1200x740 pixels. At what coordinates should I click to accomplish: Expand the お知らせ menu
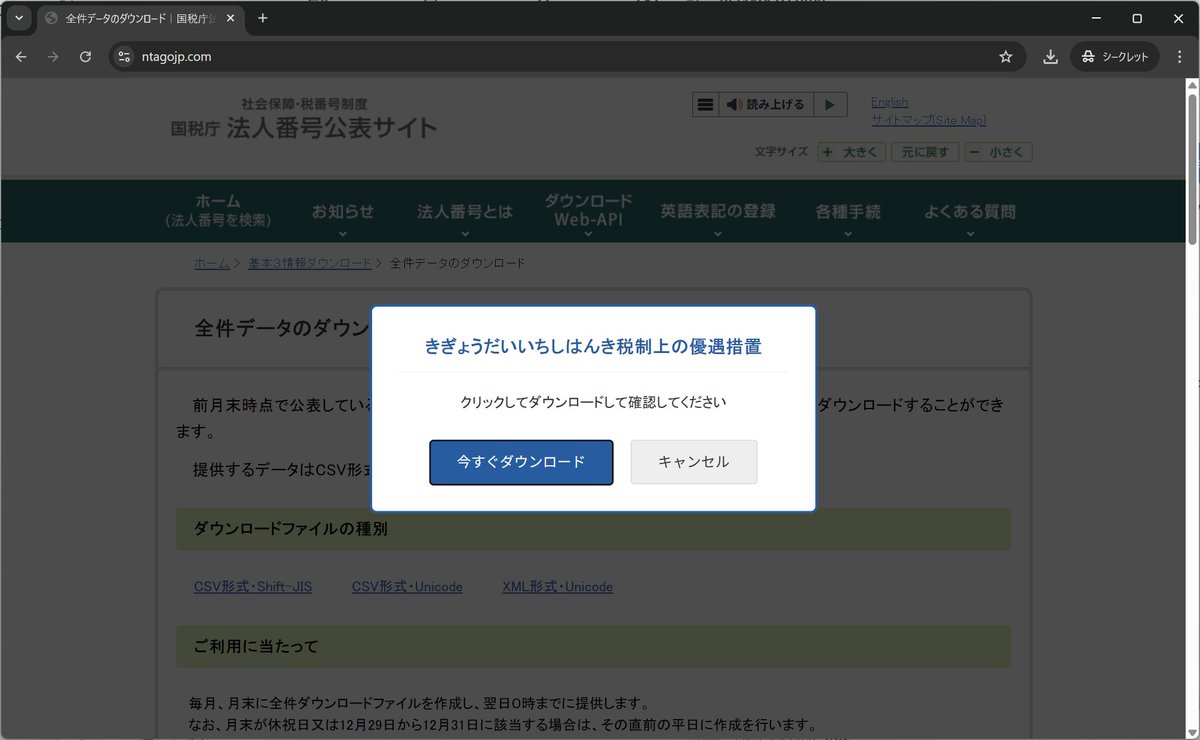click(x=342, y=211)
